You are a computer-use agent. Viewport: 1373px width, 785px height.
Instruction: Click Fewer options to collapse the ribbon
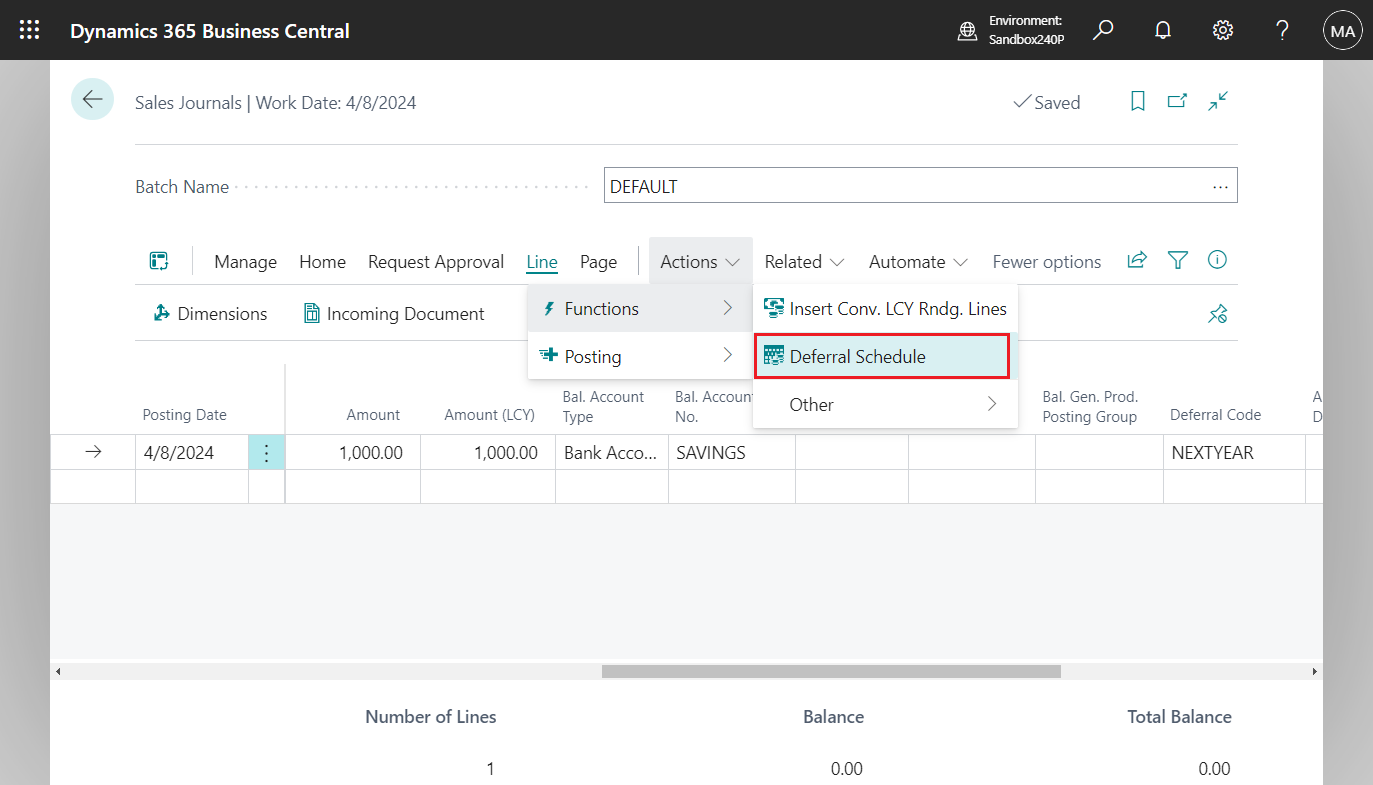[x=1046, y=261]
